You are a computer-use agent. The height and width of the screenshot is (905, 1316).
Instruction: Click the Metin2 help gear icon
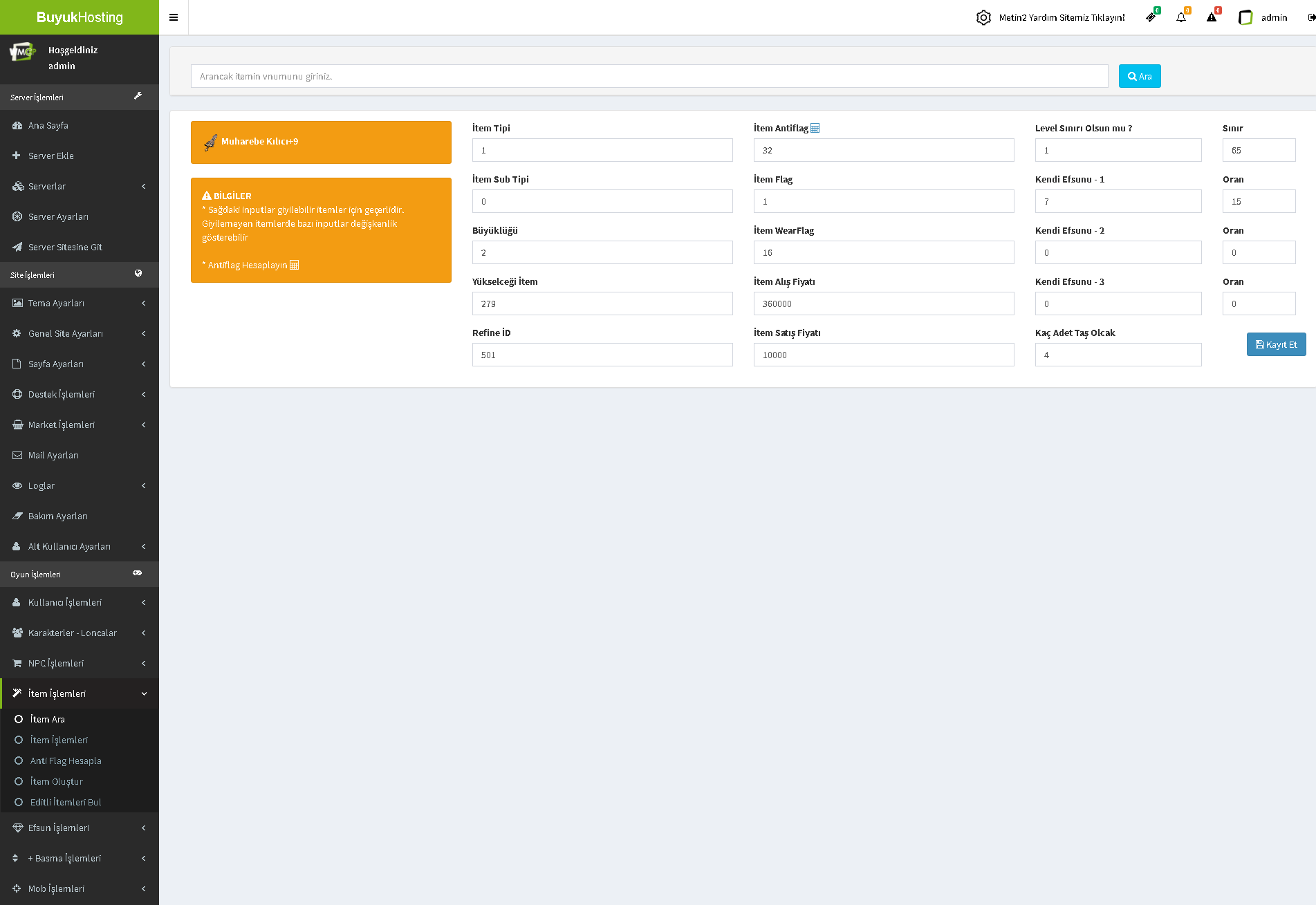(983, 17)
